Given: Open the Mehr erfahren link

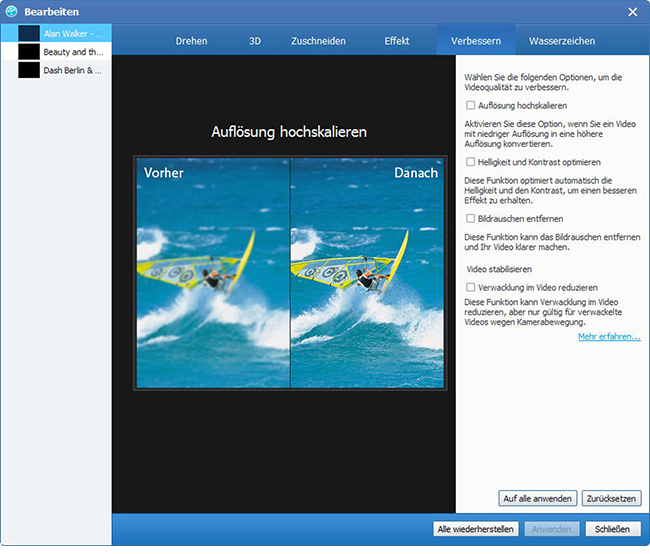Looking at the screenshot, I should pyautogui.click(x=608, y=337).
